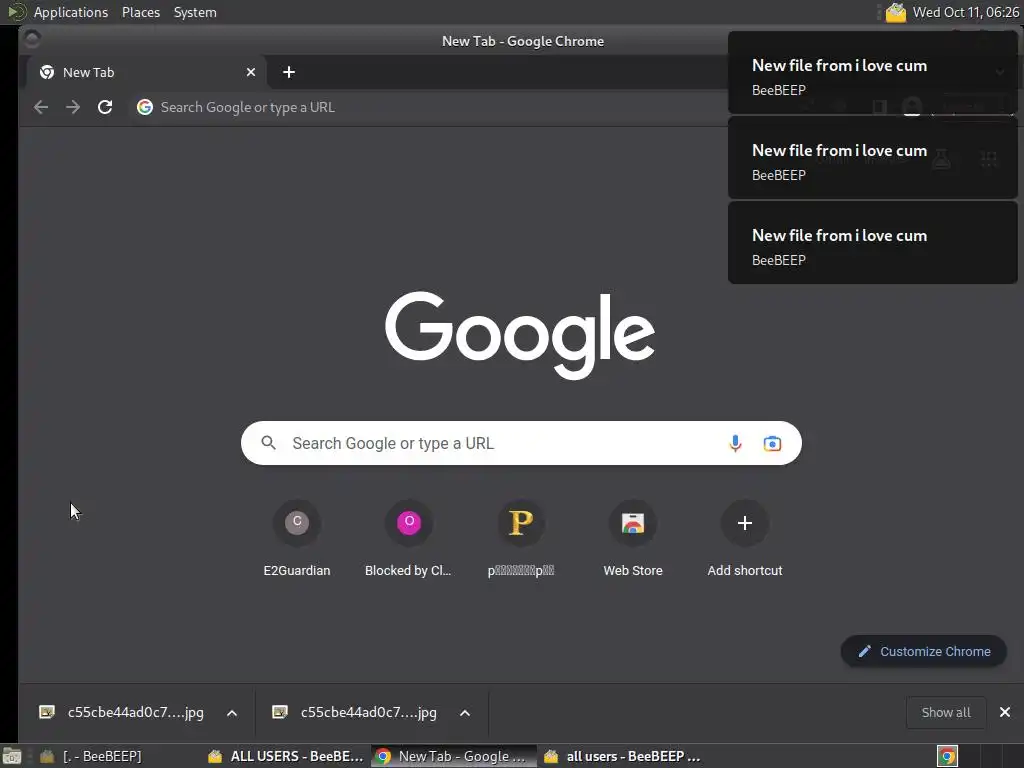1024x768 pixels.
Task: Open the gold P shortcut tile
Action: (521, 538)
